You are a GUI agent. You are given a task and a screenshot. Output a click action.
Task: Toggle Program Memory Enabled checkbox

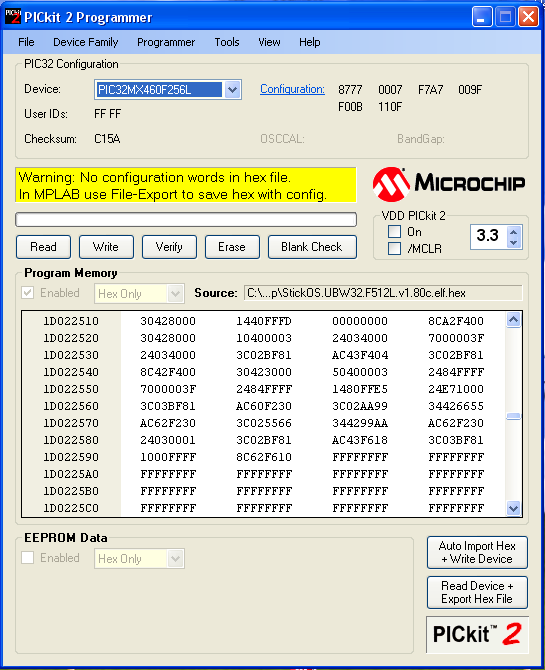[x=28, y=293]
